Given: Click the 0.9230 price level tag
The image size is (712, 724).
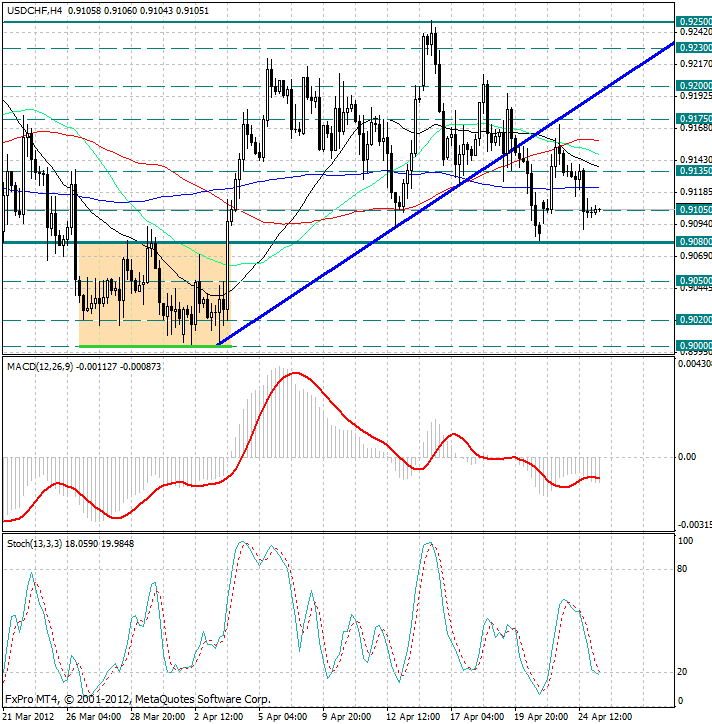Looking at the screenshot, I should pos(695,47).
